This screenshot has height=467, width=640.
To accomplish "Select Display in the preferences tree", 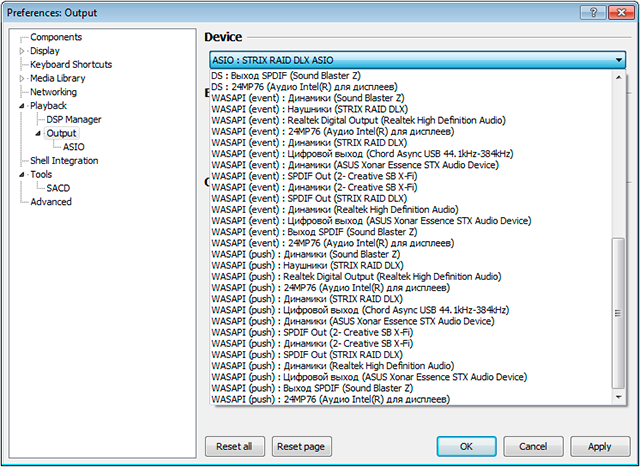I will 45,51.
